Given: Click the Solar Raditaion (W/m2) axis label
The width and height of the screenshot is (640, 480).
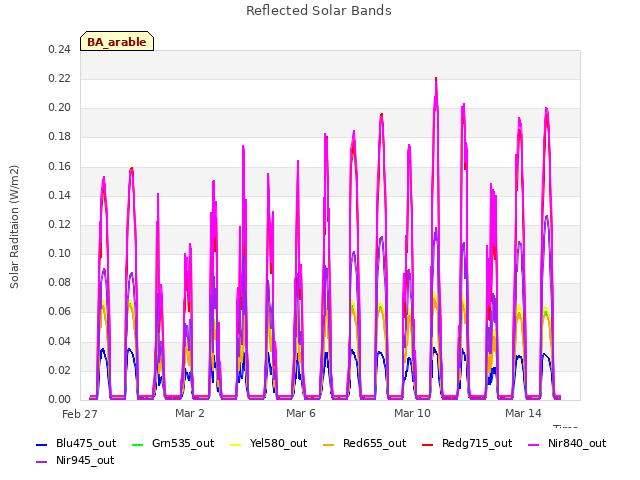Looking at the screenshot, I should tap(14, 227).
